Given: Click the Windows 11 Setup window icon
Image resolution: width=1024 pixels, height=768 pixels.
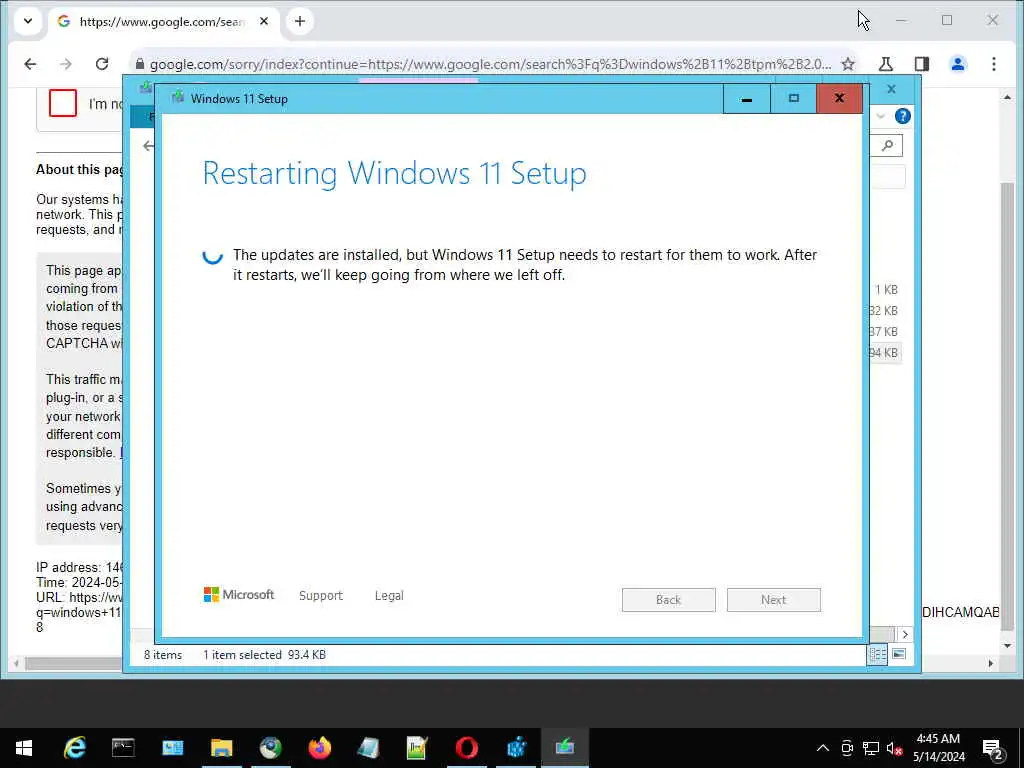Looking at the screenshot, I should (177, 98).
